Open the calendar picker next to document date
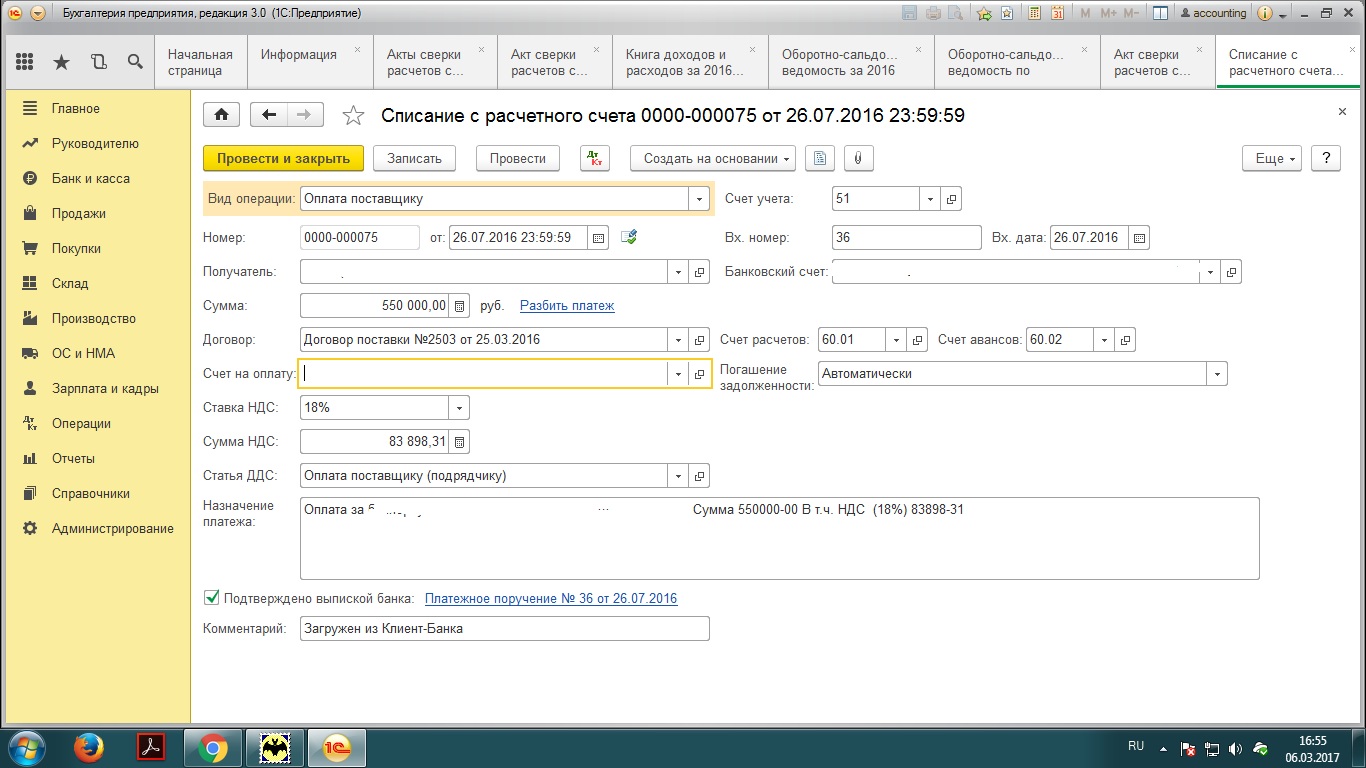This screenshot has height=768, width=1366. [x=598, y=238]
